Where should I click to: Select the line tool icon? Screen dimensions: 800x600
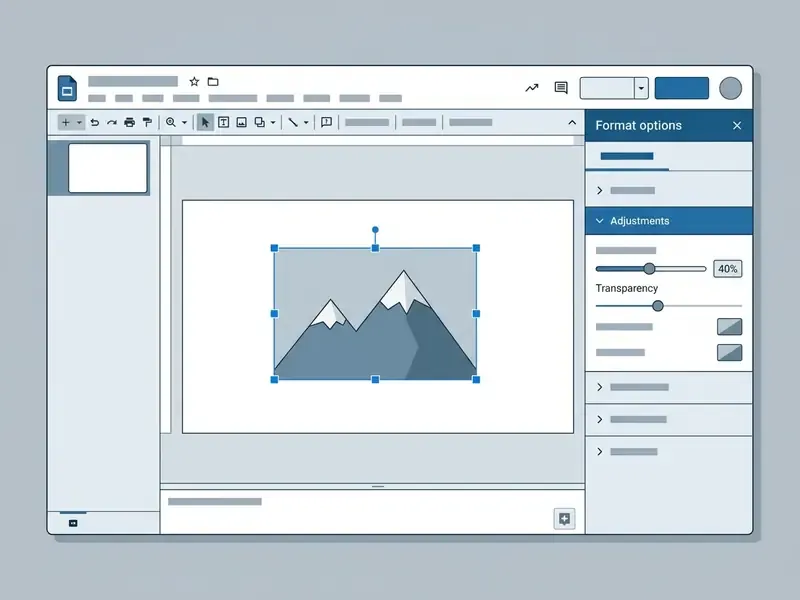293,122
